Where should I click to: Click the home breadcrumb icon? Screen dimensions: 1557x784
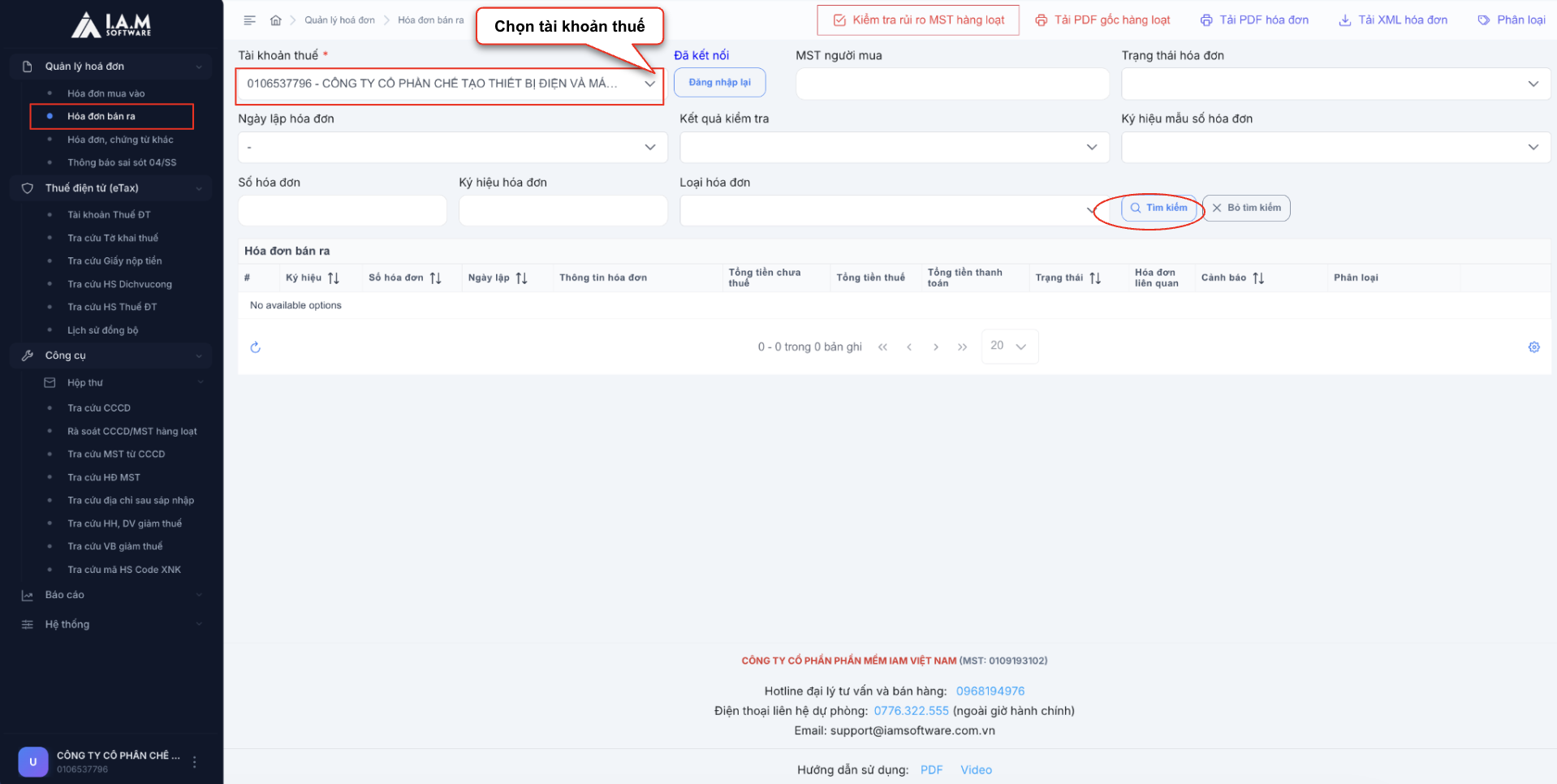(x=276, y=20)
